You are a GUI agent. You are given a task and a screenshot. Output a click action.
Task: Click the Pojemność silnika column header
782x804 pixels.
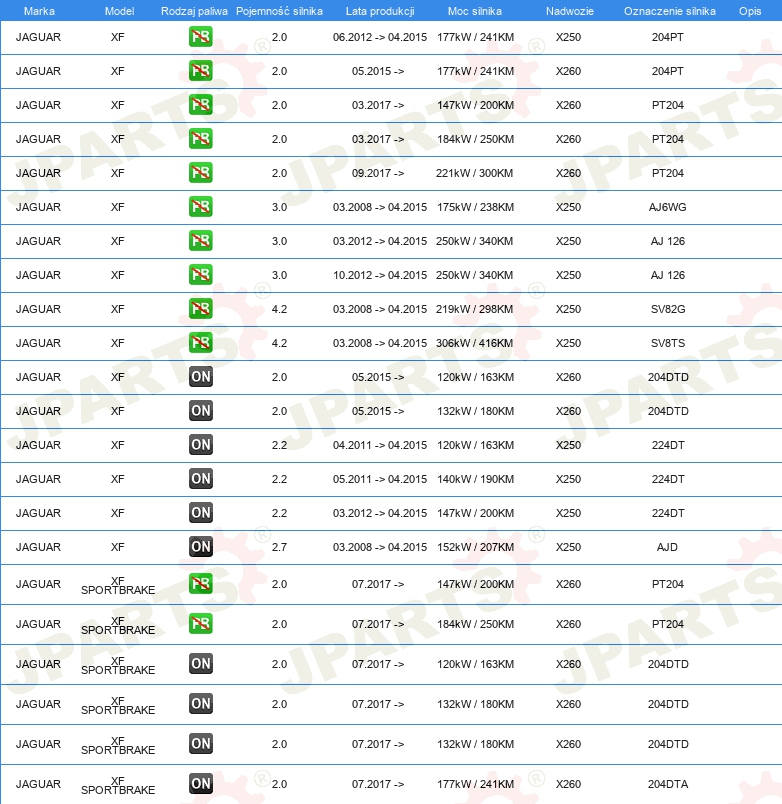pyautogui.click(x=279, y=10)
